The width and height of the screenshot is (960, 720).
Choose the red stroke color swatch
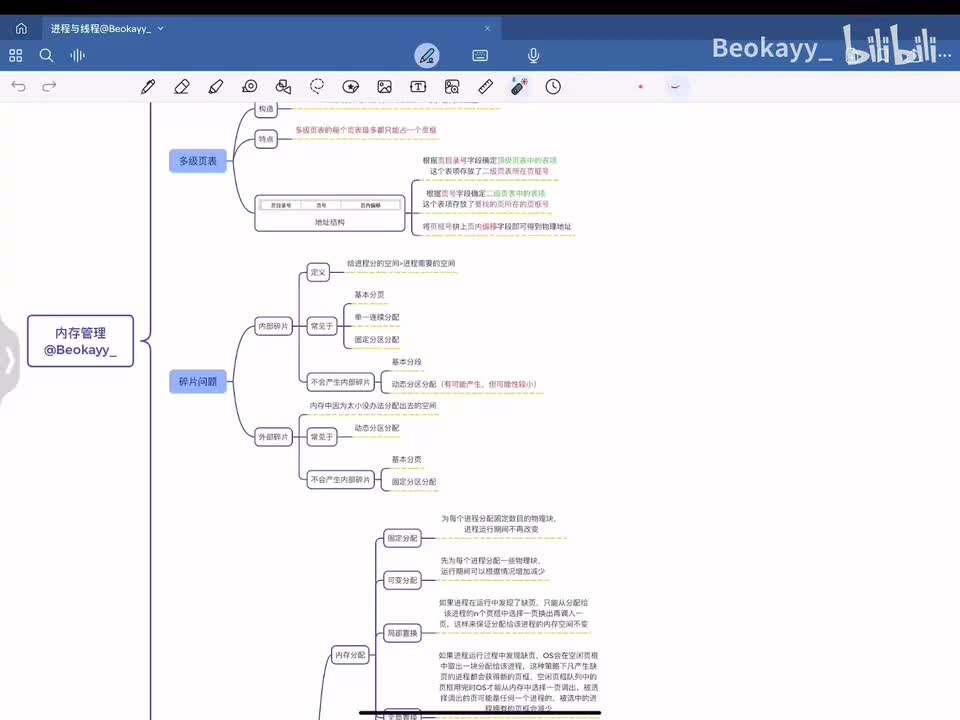pyautogui.click(x=640, y=86)
